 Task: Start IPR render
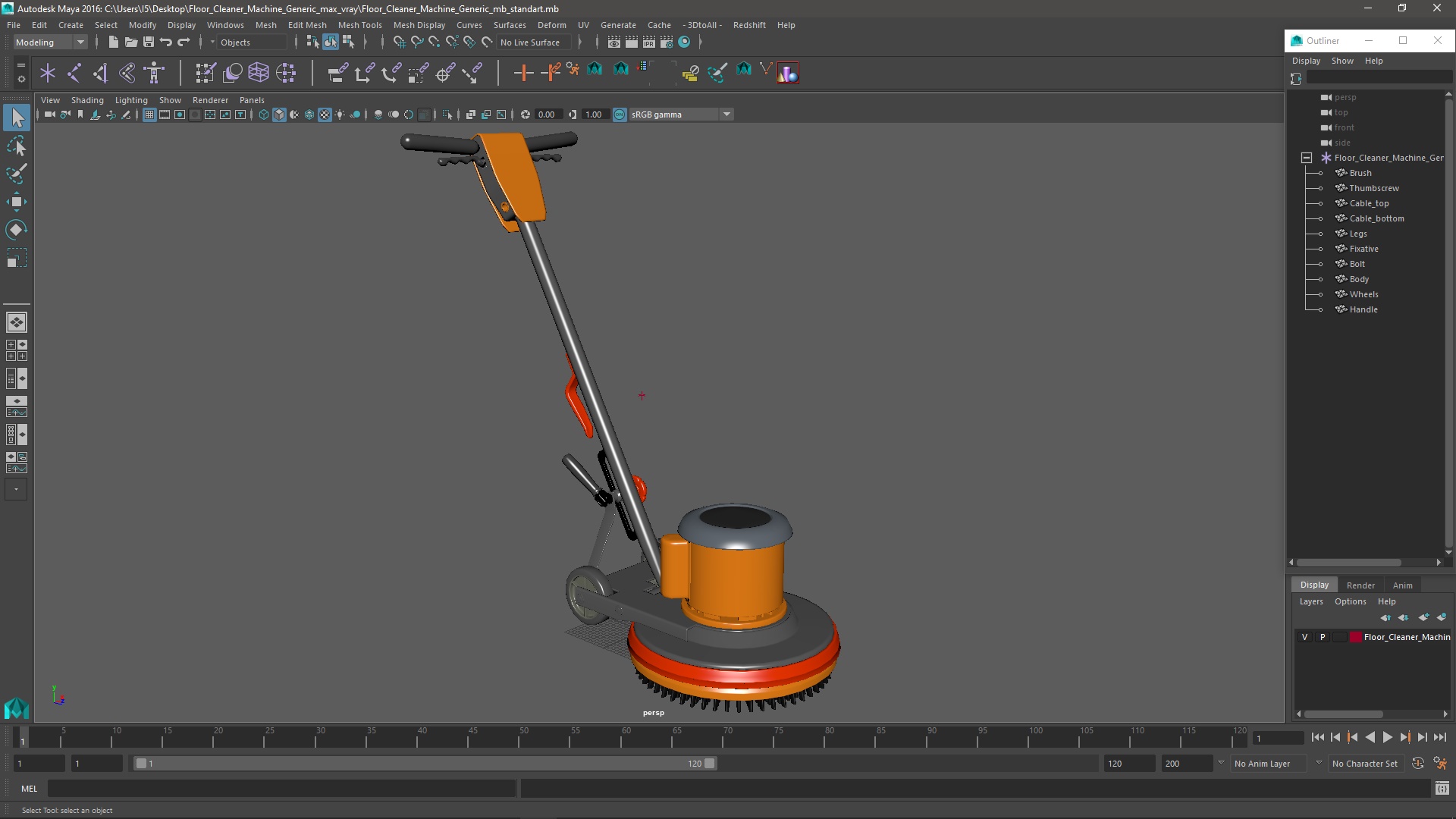[x=649, y=42]
